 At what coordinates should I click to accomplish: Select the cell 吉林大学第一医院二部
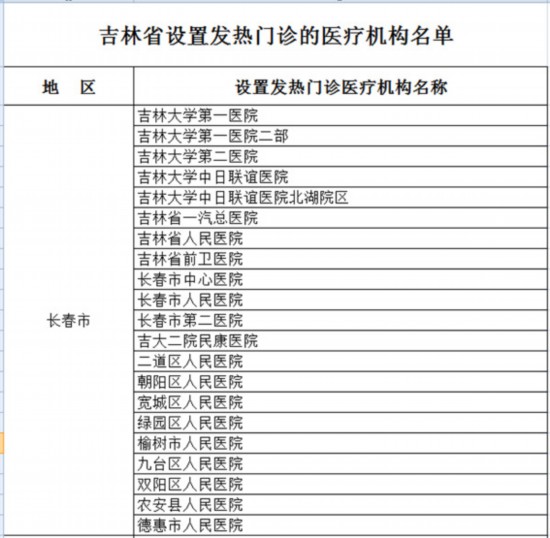341,136
